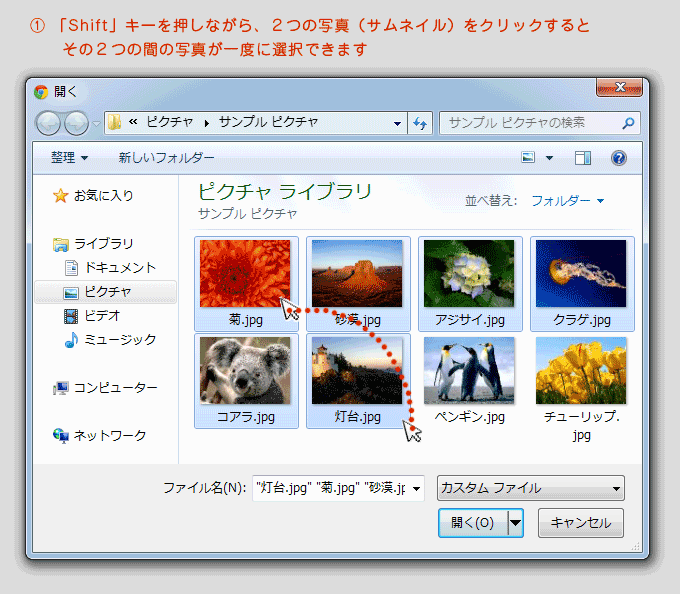Select ピクチャ in the address breadcrumb
Viewport: 680px width, 594px height.
[169, 122]
